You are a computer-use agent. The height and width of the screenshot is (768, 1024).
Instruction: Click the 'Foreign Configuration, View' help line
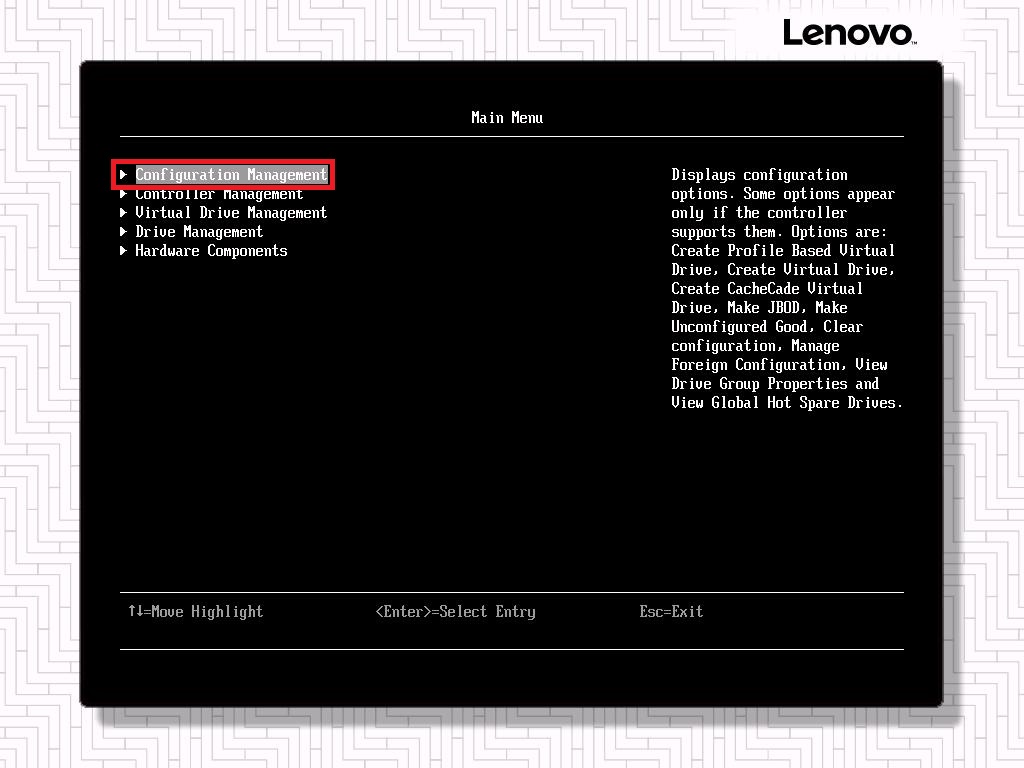coord(779,365)
